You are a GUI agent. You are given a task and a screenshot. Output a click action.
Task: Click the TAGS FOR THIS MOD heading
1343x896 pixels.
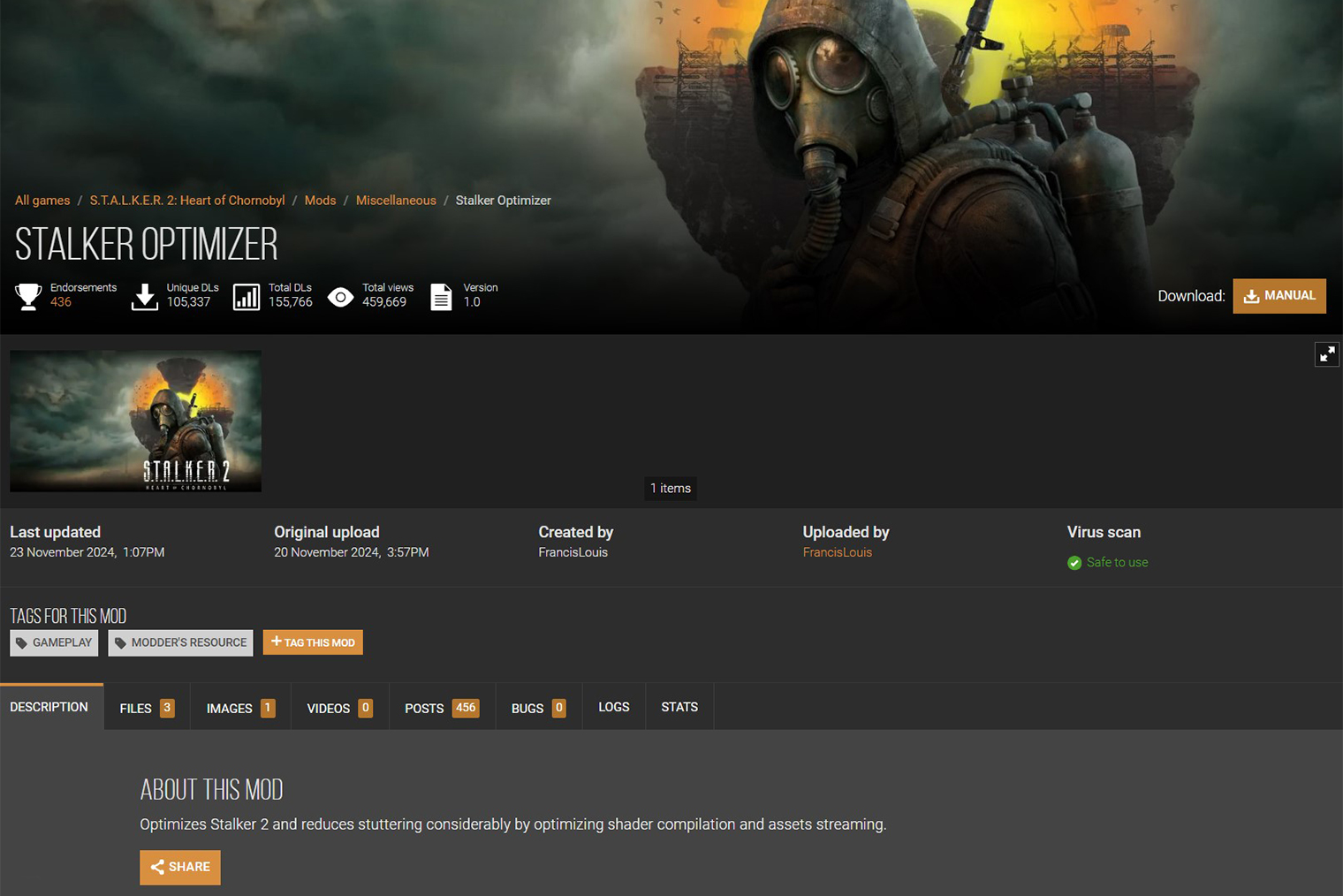pos(68,616)
